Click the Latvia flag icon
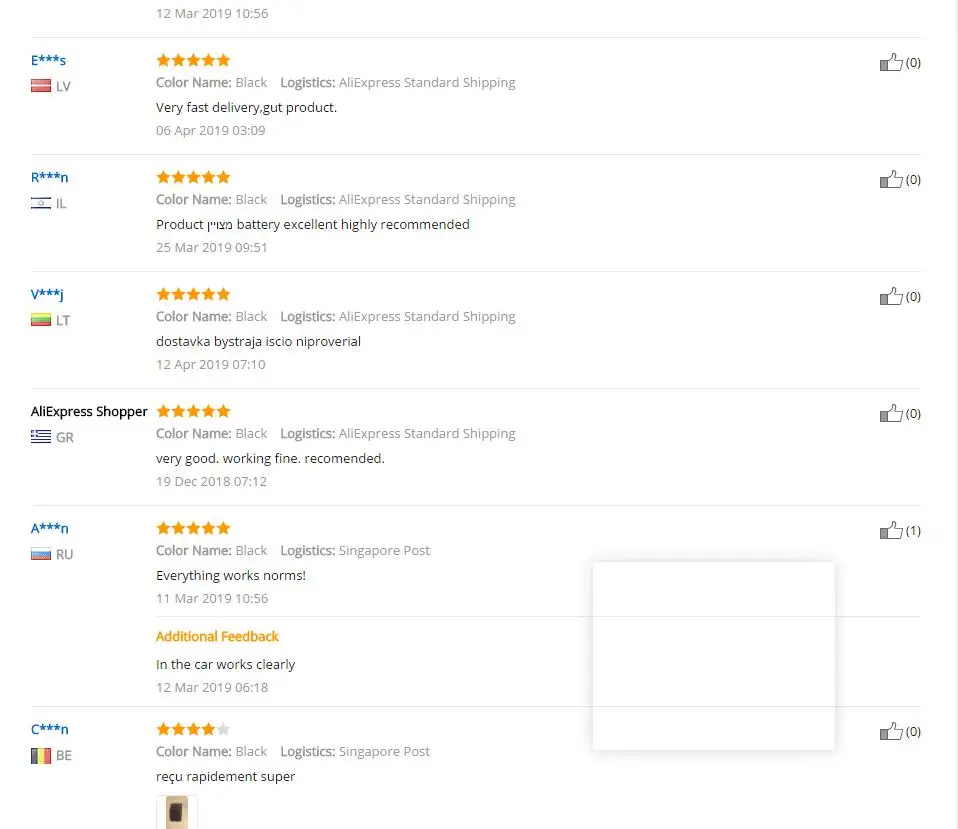 (41, 86)
